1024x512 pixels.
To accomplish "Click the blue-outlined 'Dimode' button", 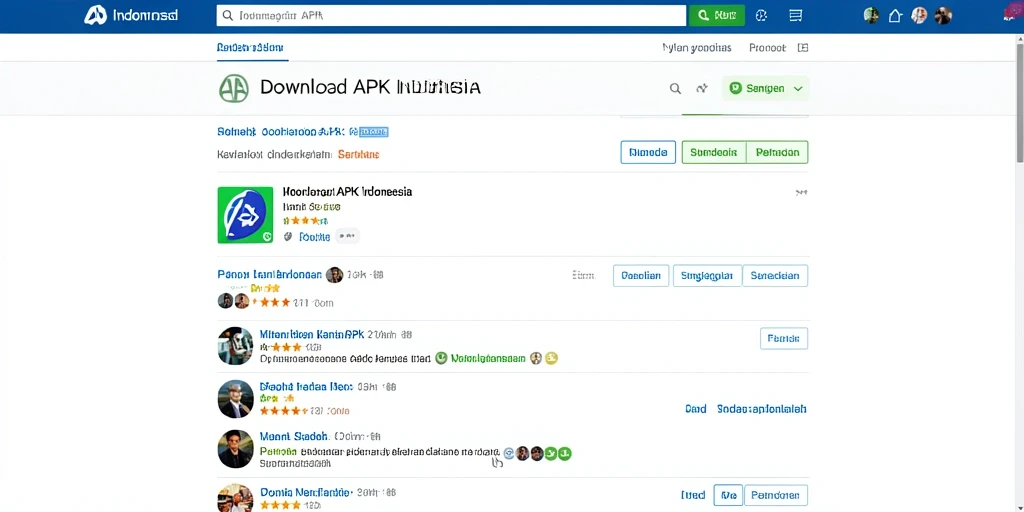I will click(648, 152).
